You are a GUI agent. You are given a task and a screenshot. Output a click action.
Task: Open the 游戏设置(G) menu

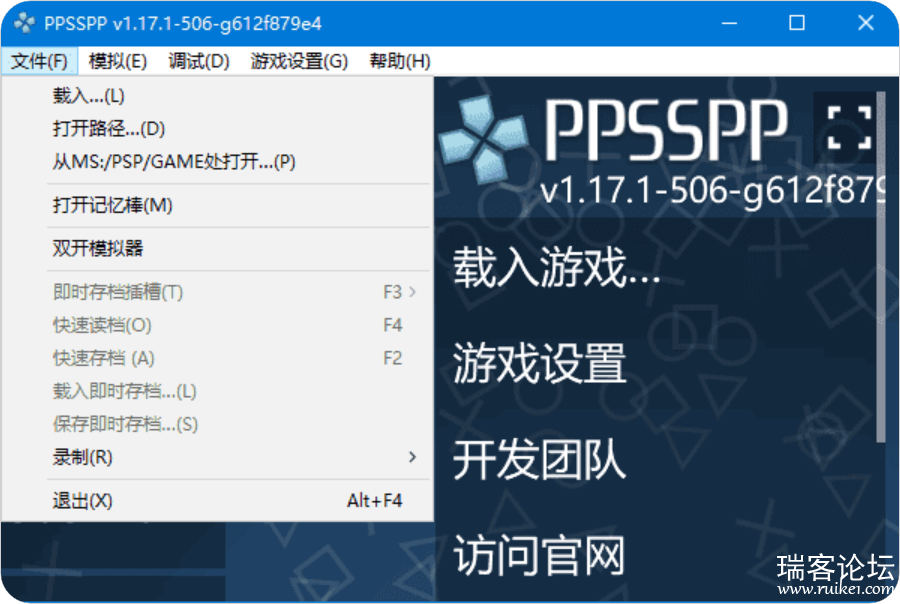coord(299,61)
